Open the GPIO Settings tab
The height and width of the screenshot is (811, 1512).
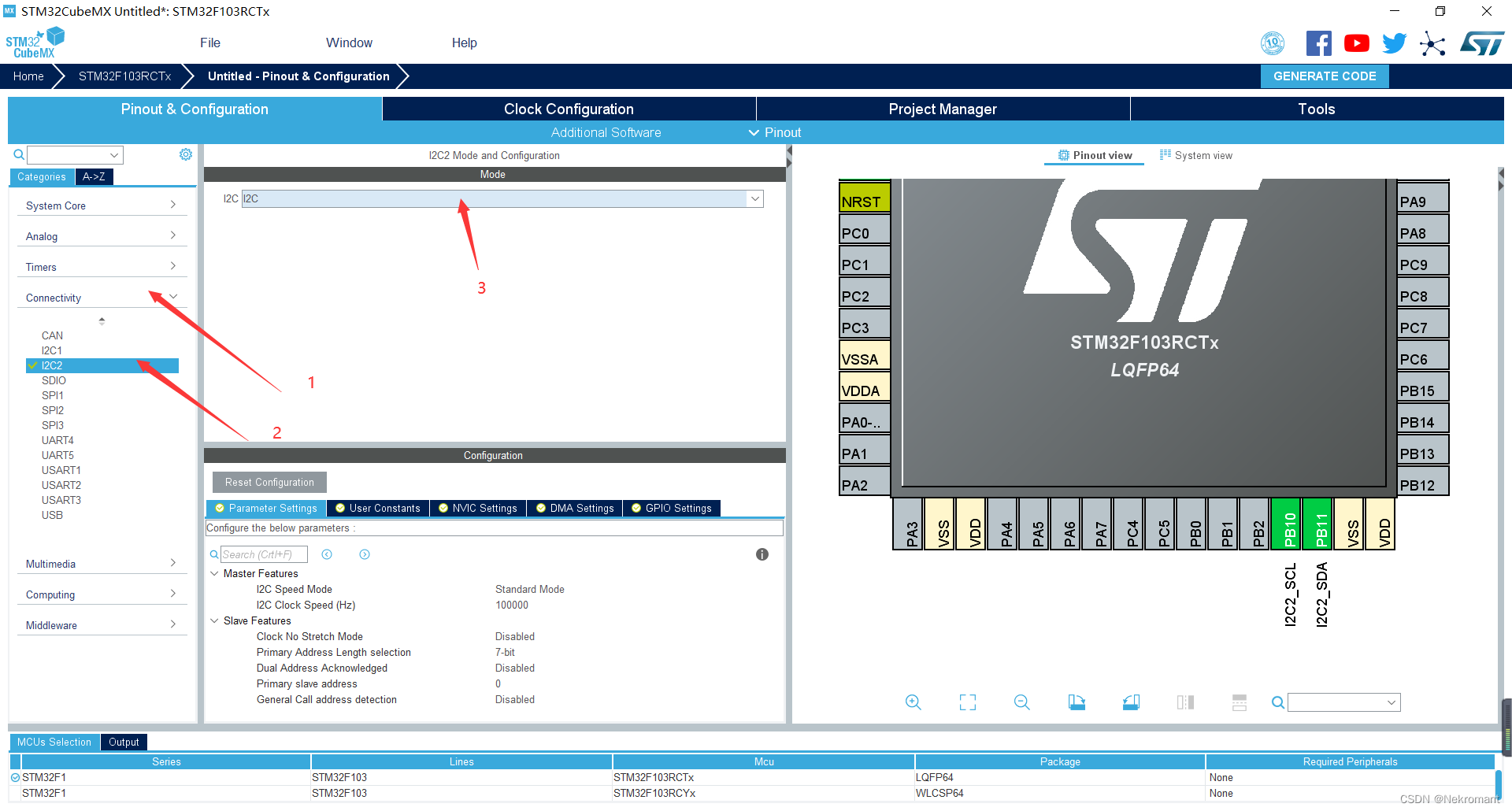point(672,508)
